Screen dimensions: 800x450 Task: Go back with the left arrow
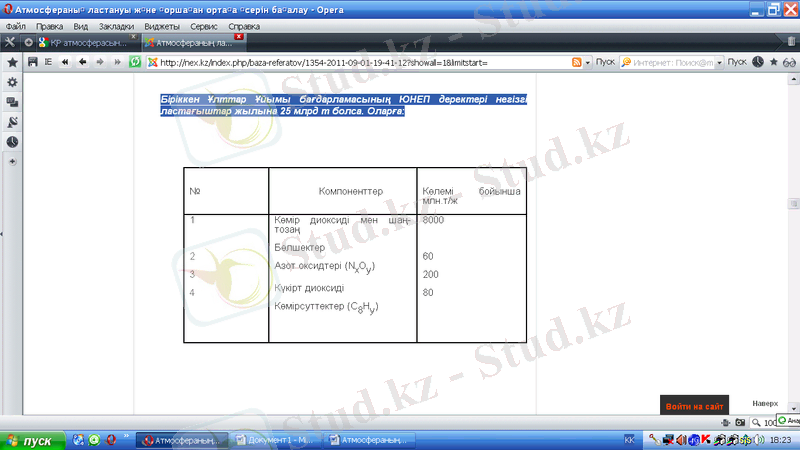pyautogui.click(x=82, y=62)
